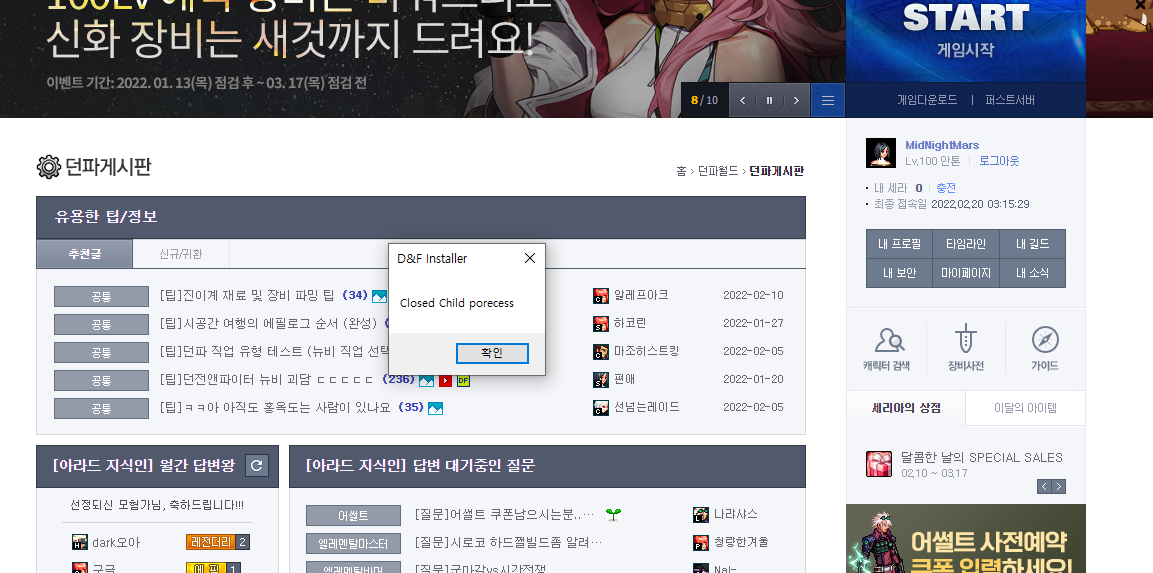Viewport: 1153px width, 573px height.
Task: Switch to 신규/귀환 tab
Action: [x=181, y=254]
